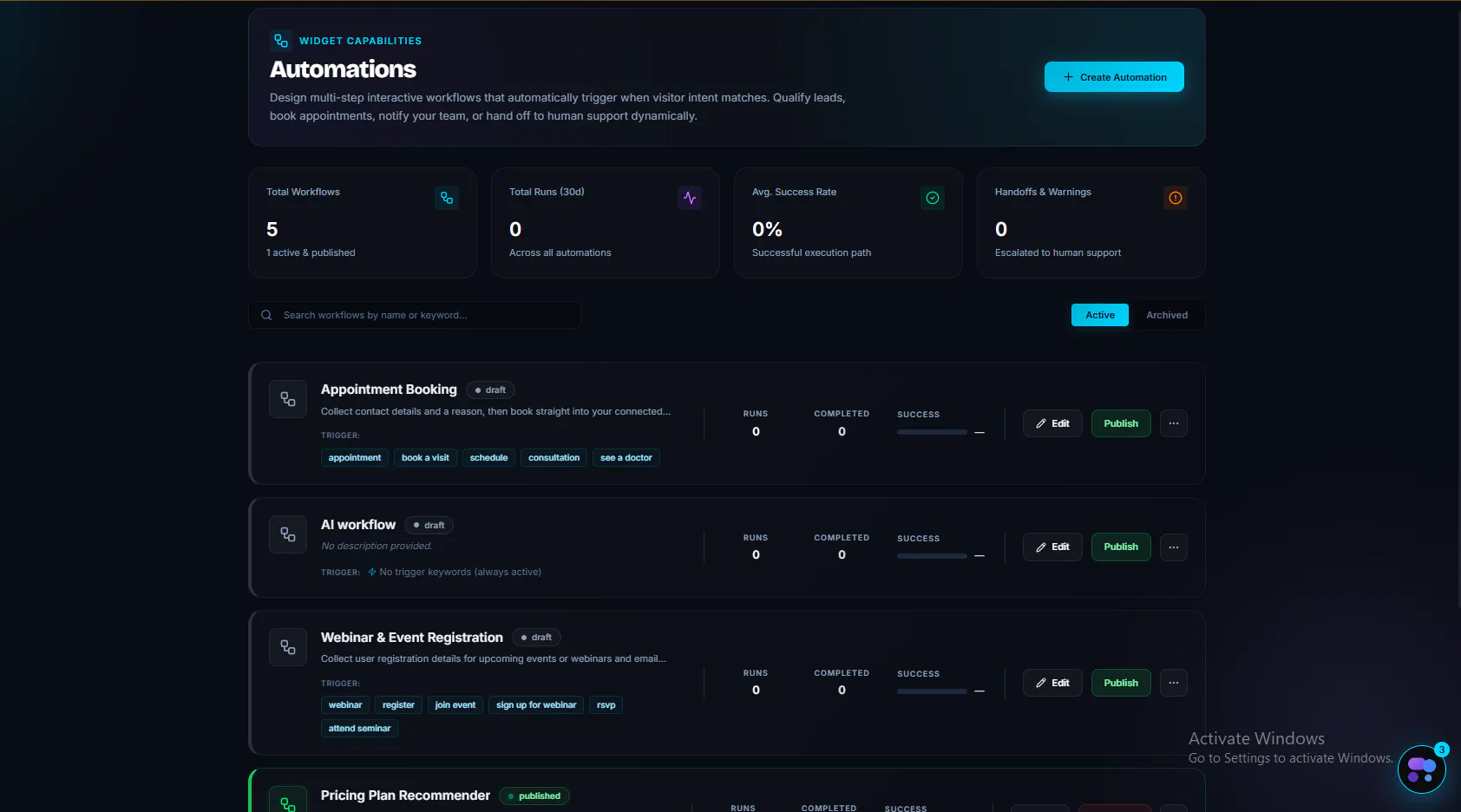This screenshot has height=812, width=1461.
Task: Open more options for Appointment Booking
Action: coord(1174,423)
